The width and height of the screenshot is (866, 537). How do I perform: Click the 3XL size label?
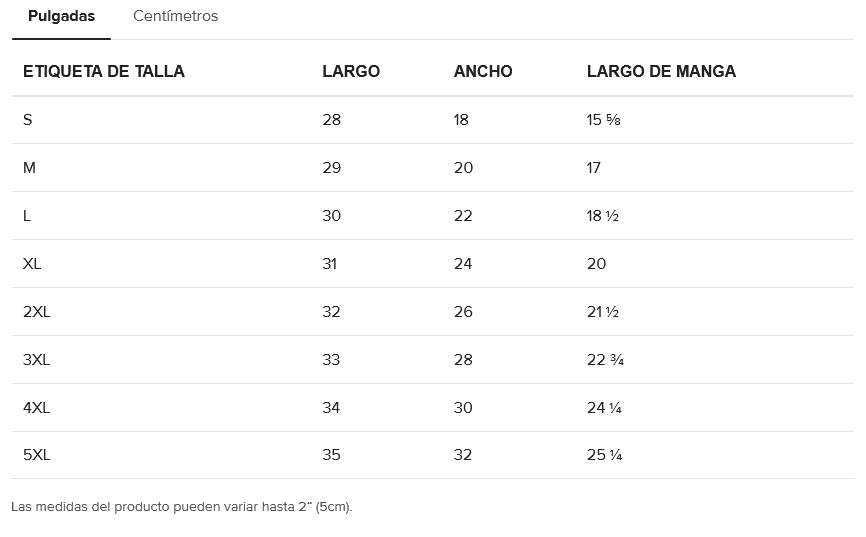point(37,360)
